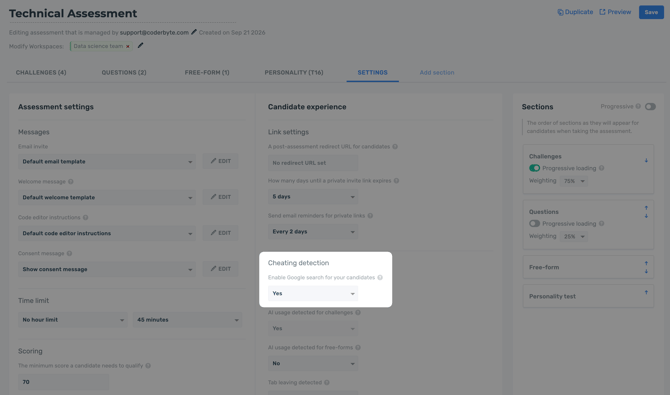Image resolution: width=670 pixels, height=395 pixels.
Task: Open Default email template dropdown
Action: pyautogui.click(x=107, y=162)
